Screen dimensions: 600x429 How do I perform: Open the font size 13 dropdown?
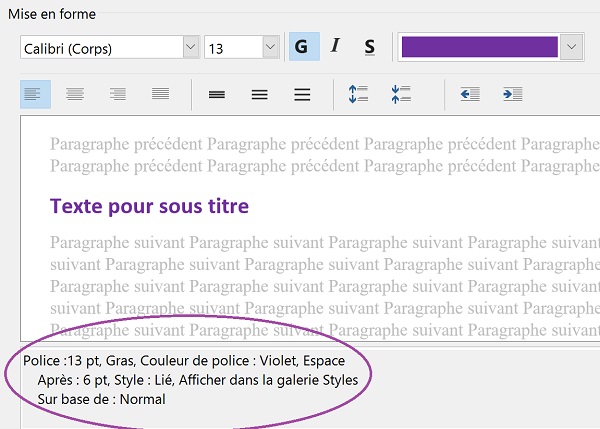271,47
